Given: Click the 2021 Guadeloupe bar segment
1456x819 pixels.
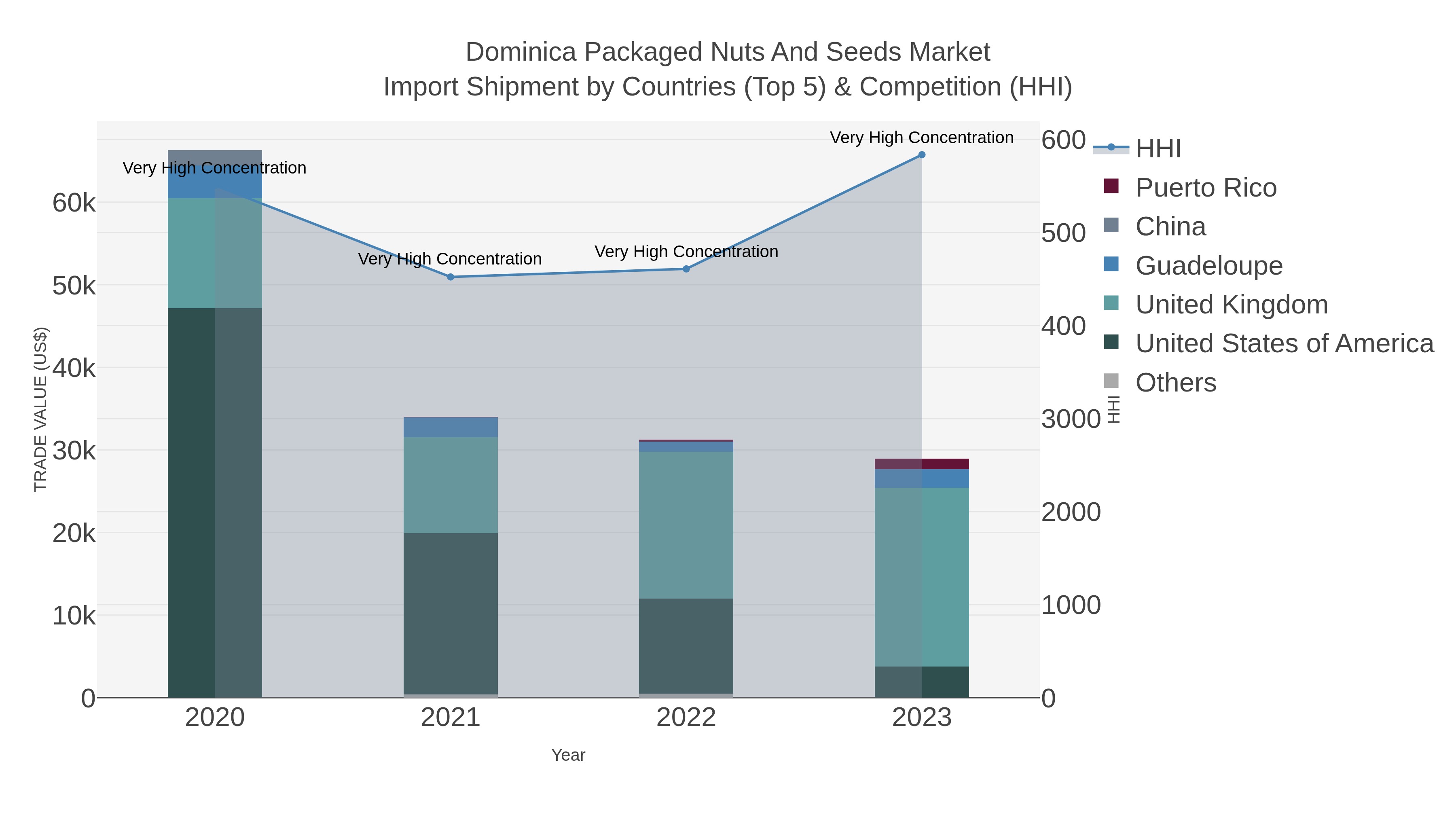Looking at the screenshot, I should (x=451, y=427).
